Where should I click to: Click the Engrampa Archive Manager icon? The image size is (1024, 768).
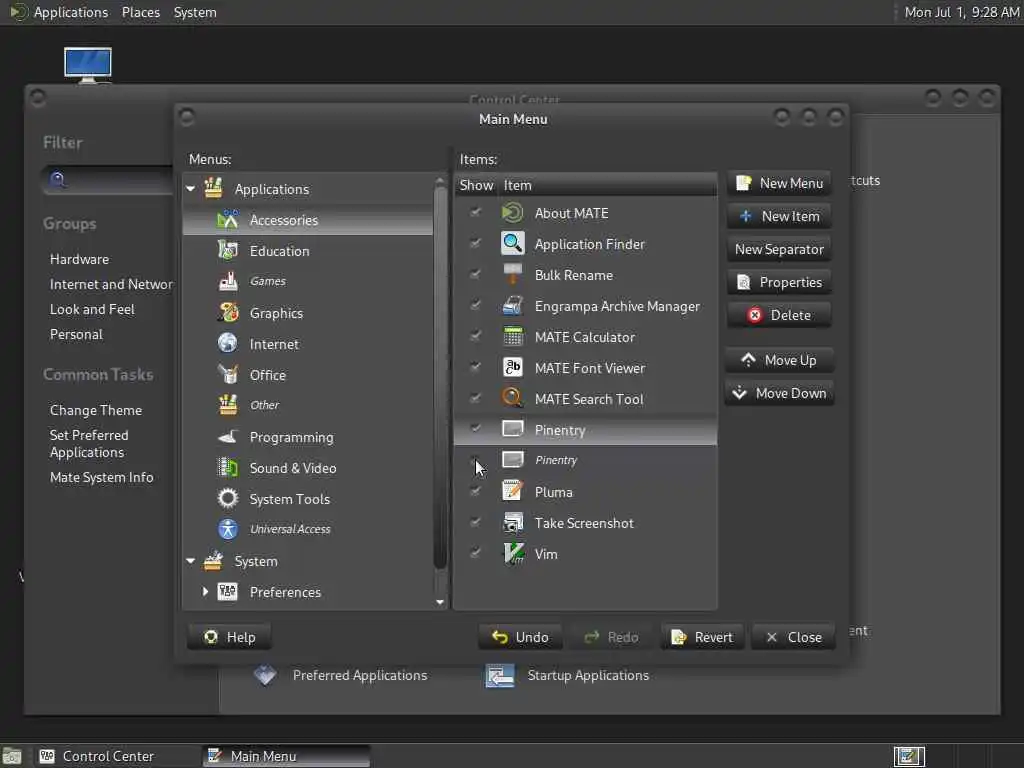tap(513, 306)
